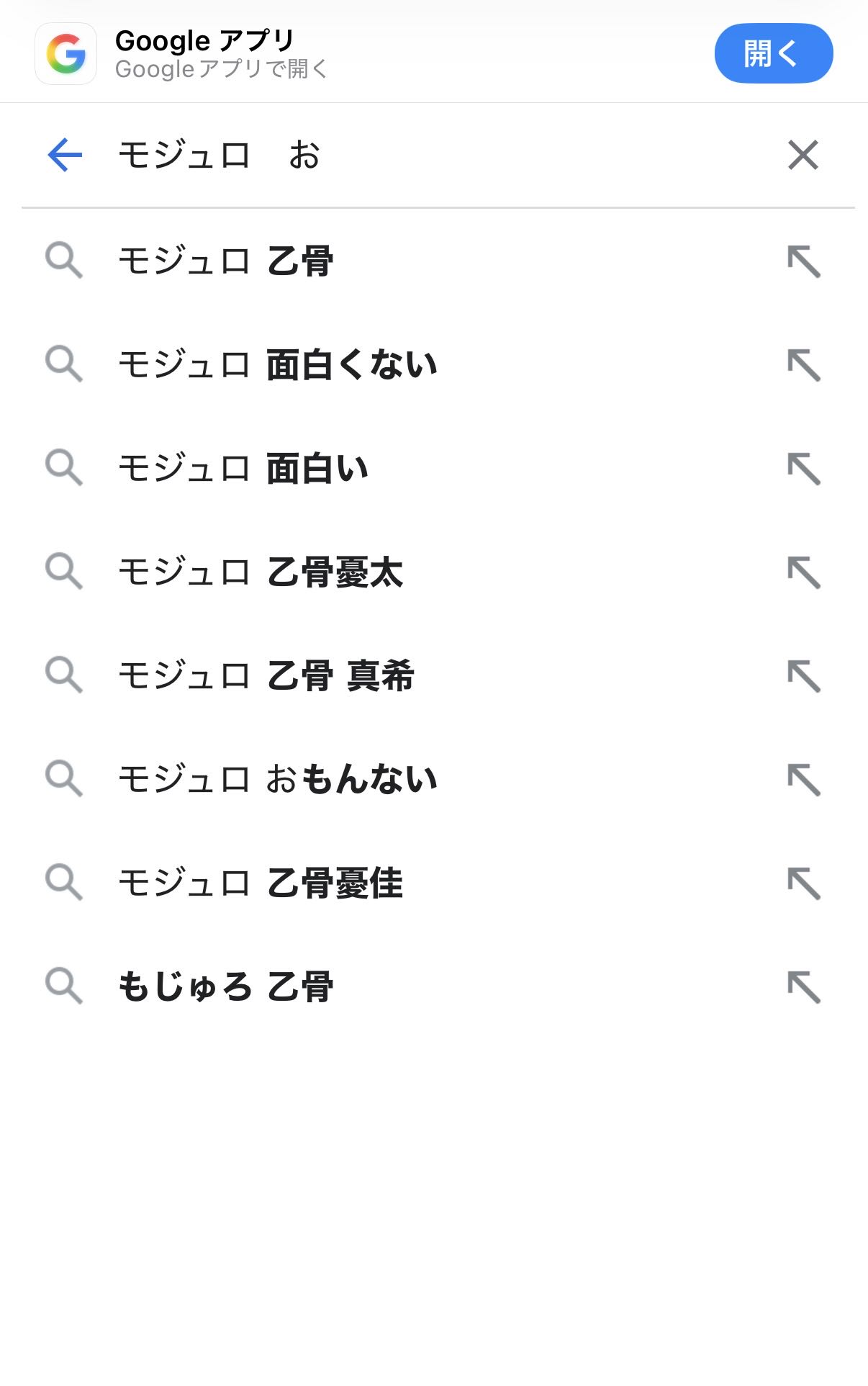Select suggestion モジュロ 面白くない
The height and width of the screenshot is (1386, 868).
point(278,364)
